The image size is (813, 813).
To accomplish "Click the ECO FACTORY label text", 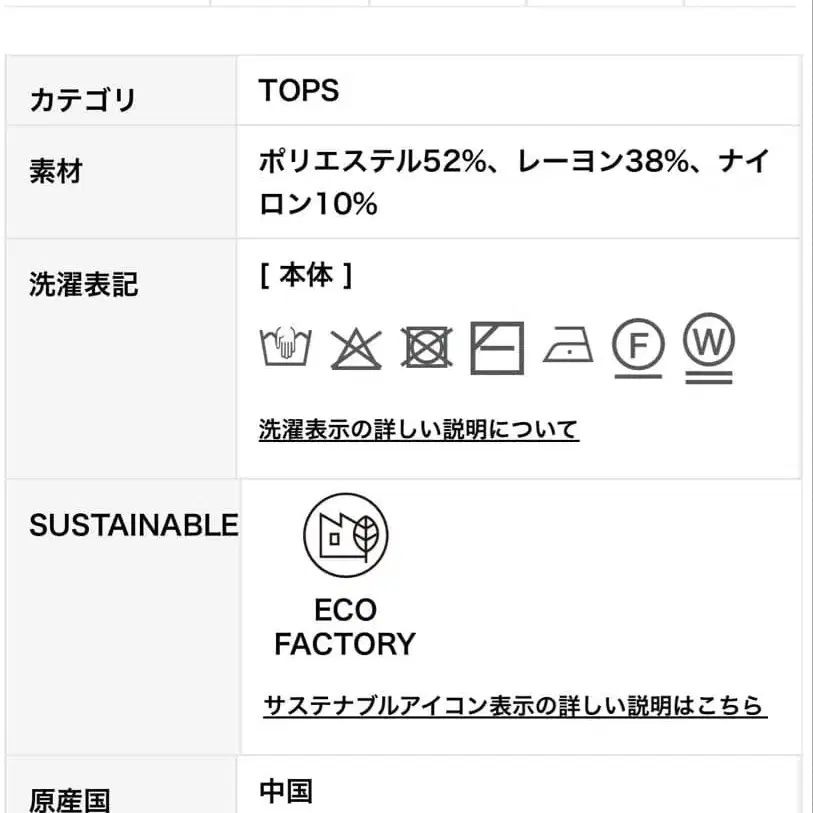I will [345, 627].
